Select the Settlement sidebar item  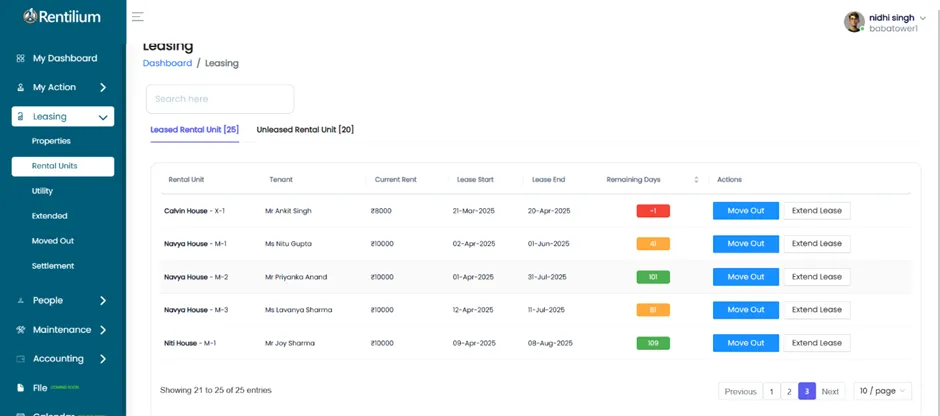pos(53,266)
